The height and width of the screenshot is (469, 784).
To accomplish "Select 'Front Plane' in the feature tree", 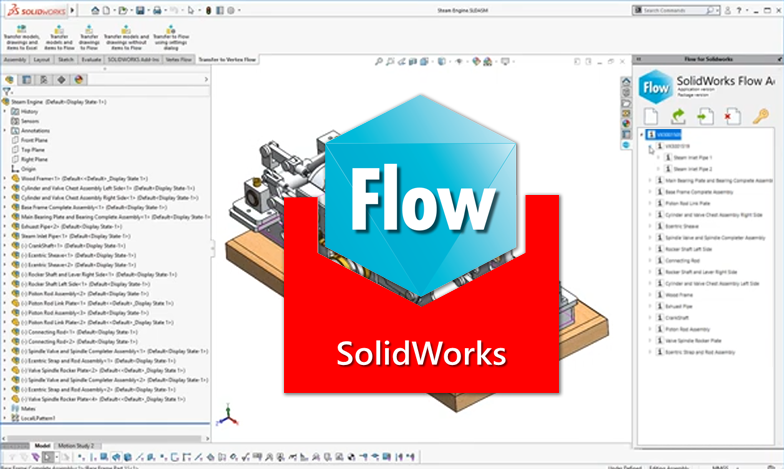I will coord(34,140).
